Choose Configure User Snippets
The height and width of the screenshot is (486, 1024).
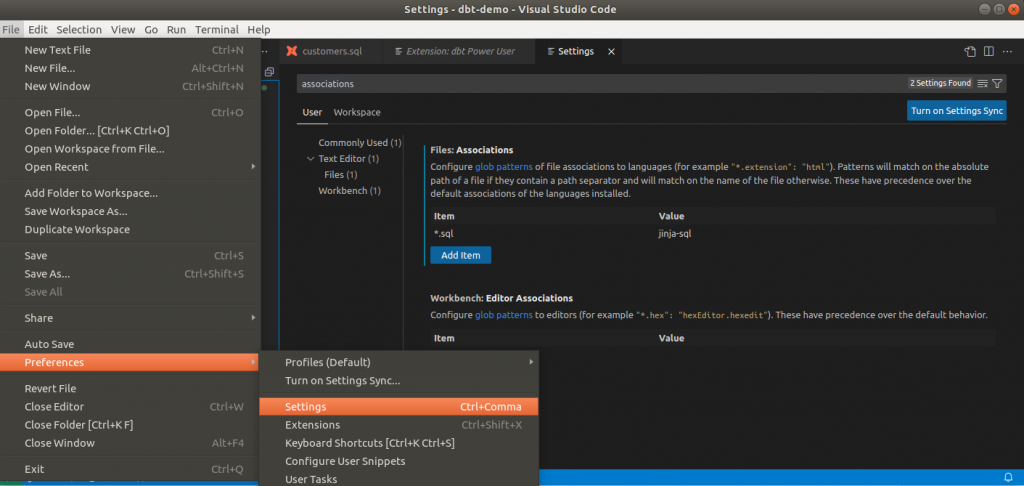click(399, 461)
